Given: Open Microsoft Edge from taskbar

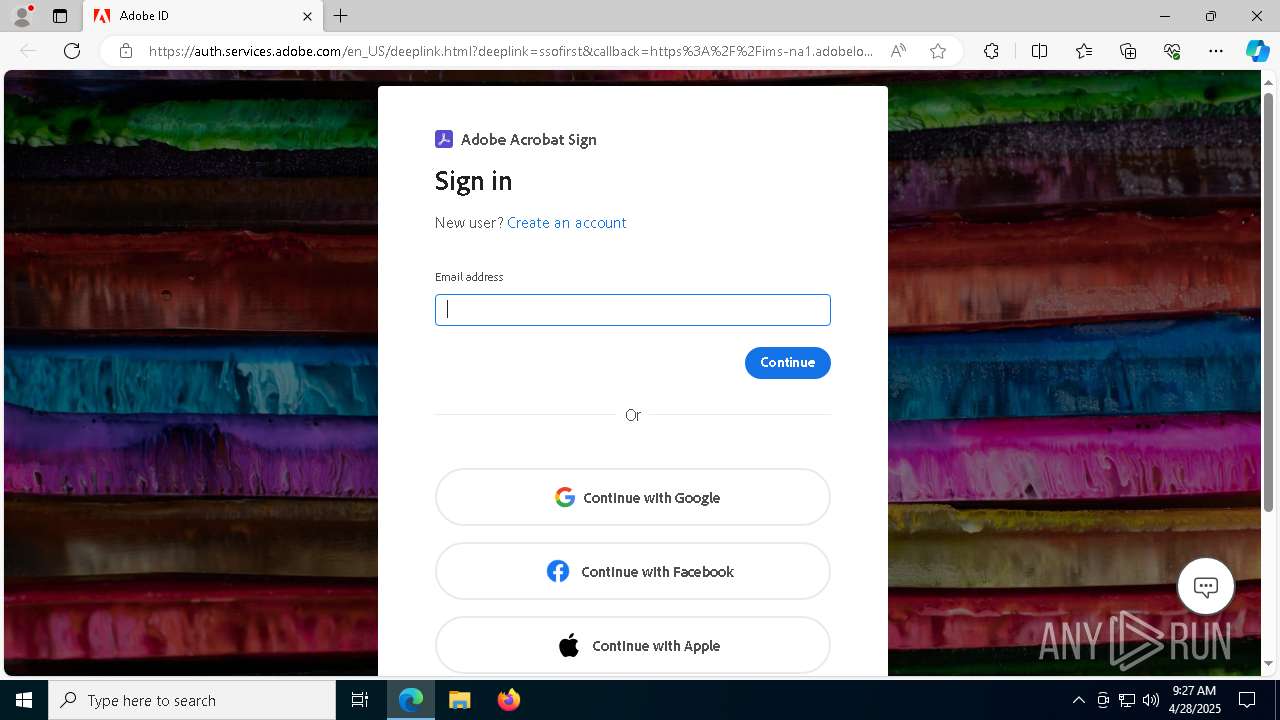Looking at the screenshot, I should pyautogui.click(x=411, y=700).
